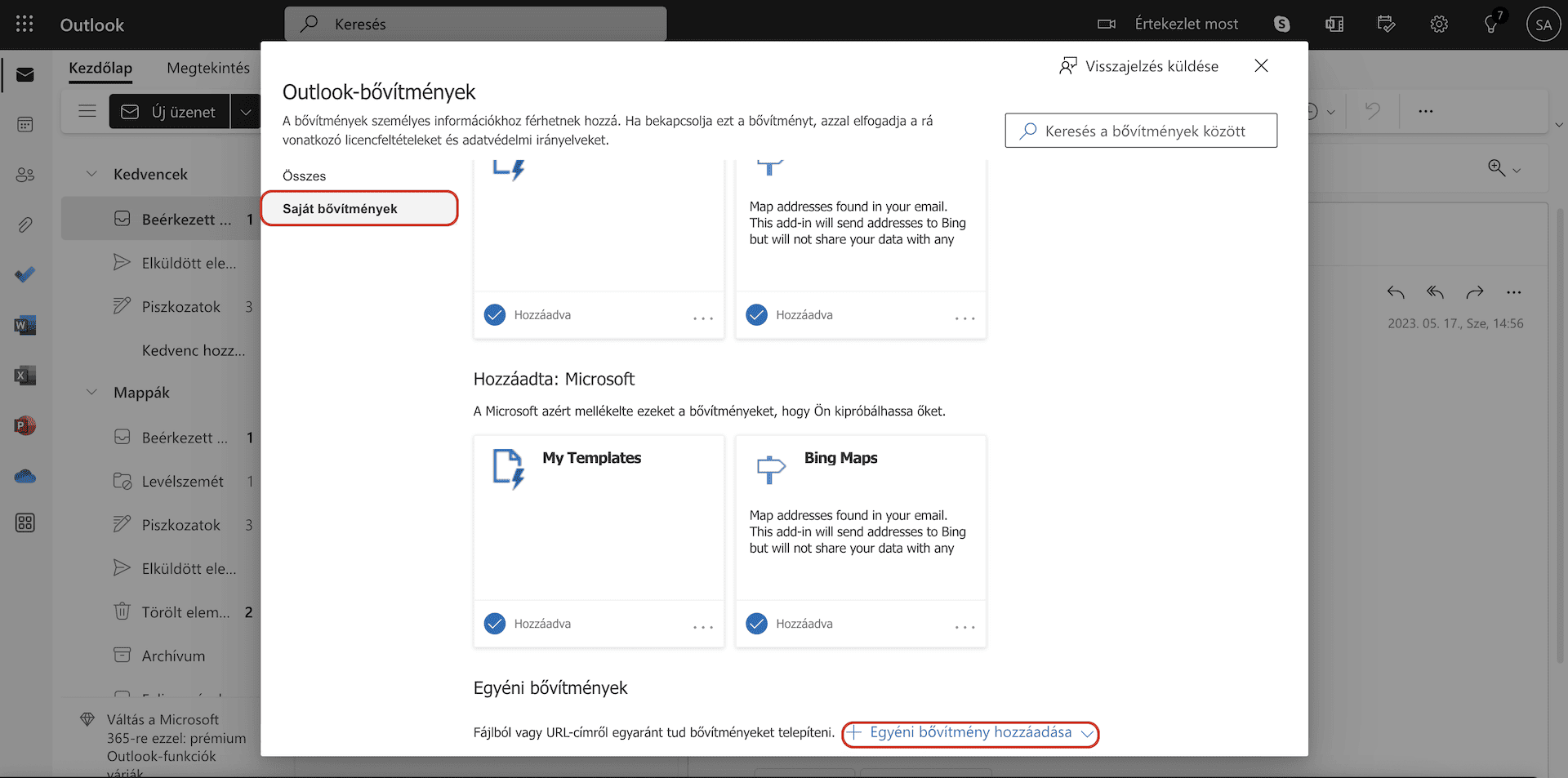This screenshot has width=1568, height=778.
Task: Click the Keresés a bővítmények között search field
Action: point(1141,131)
